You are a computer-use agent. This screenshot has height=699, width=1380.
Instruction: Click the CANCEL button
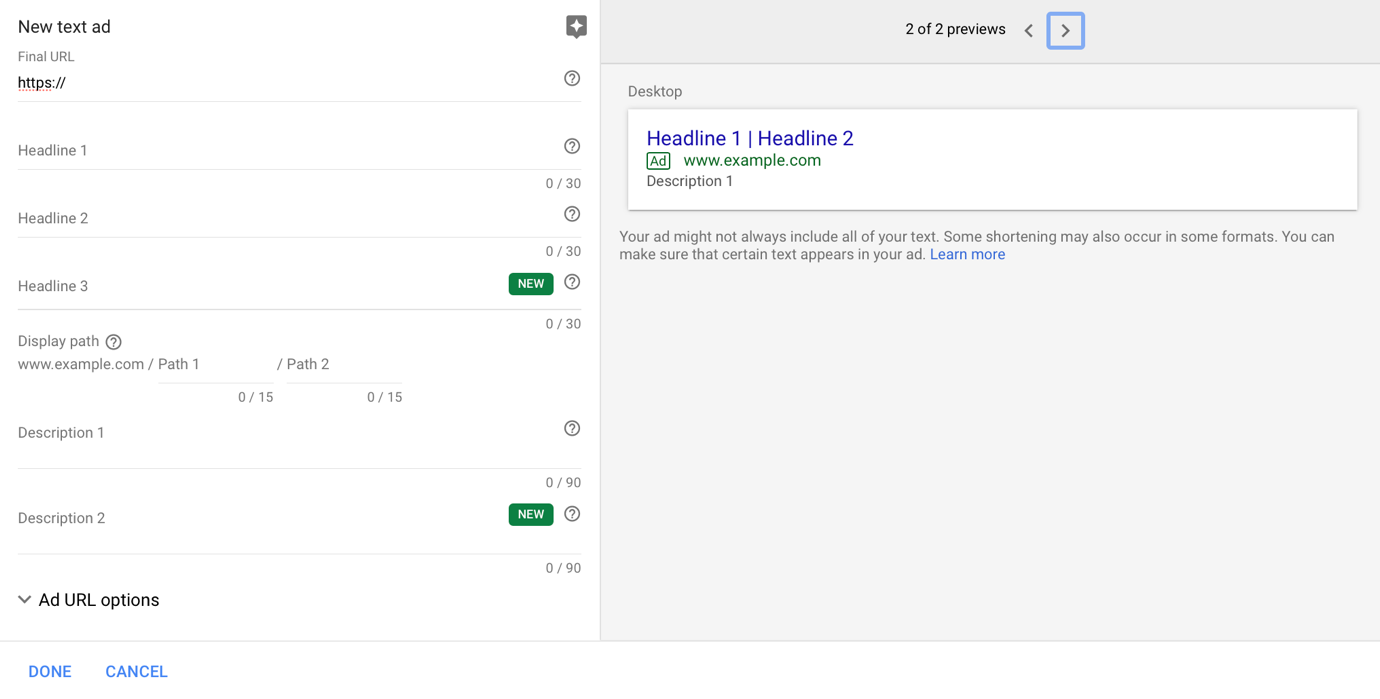click(137, 672)
